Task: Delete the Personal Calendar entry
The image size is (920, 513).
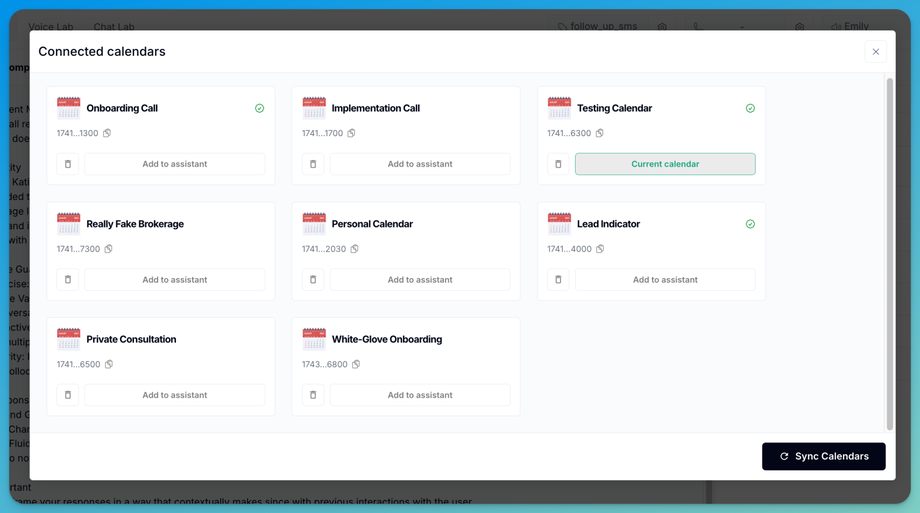Action: pyautogui.click(x=313, y=280)
